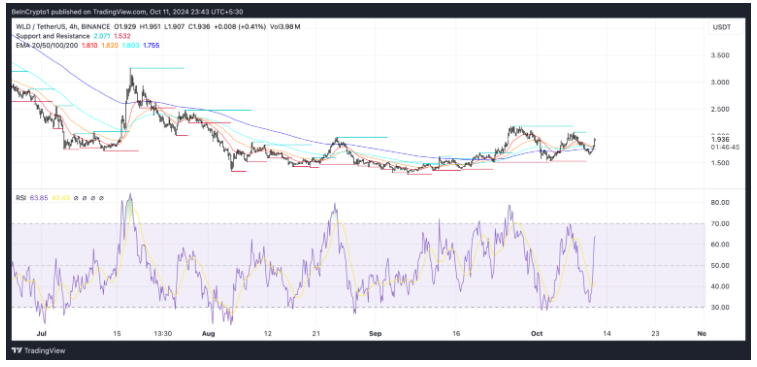Click the 1.532 support value
Viewport: 757px width, 367px height.
(123, 36)
